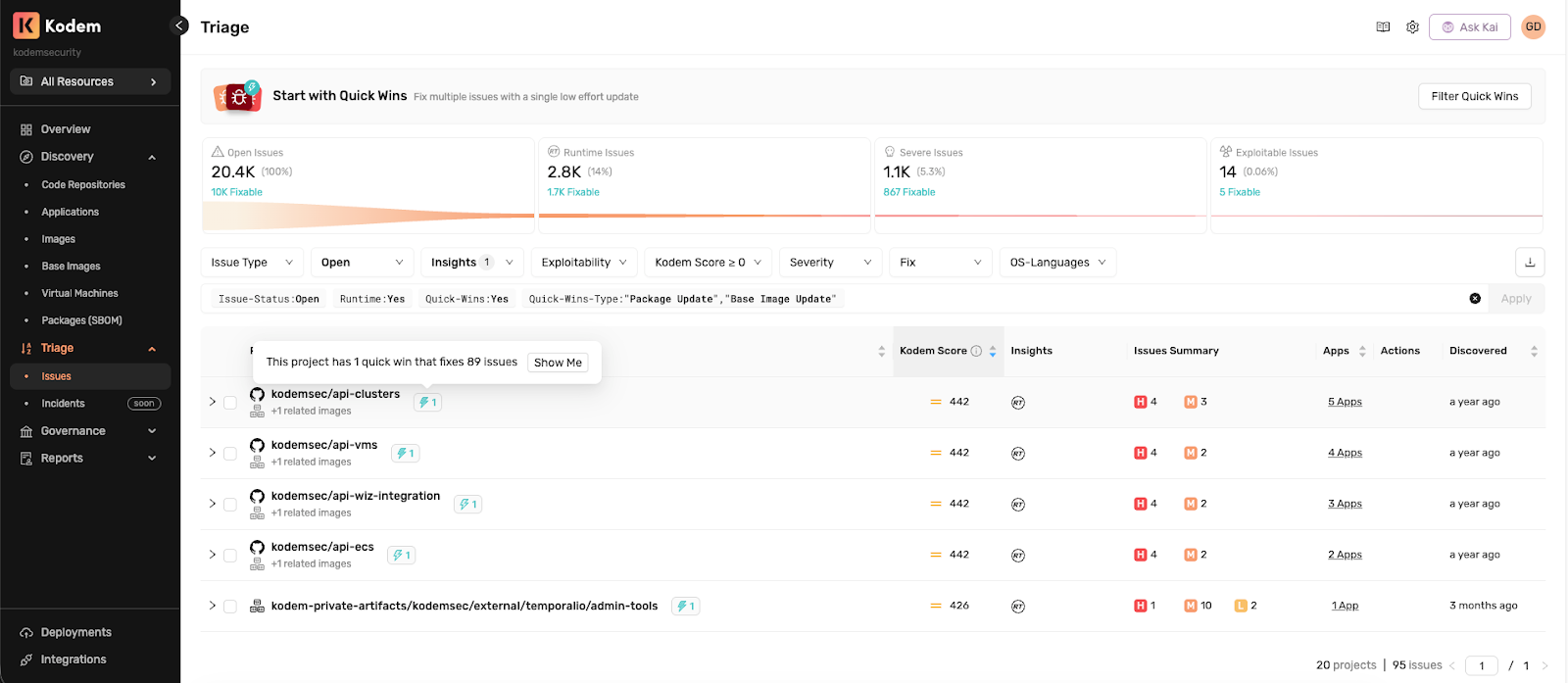The image size is (1568, 683).
Task: Click runtime insight icon in api-clusters row
Action: point(1018,403)
